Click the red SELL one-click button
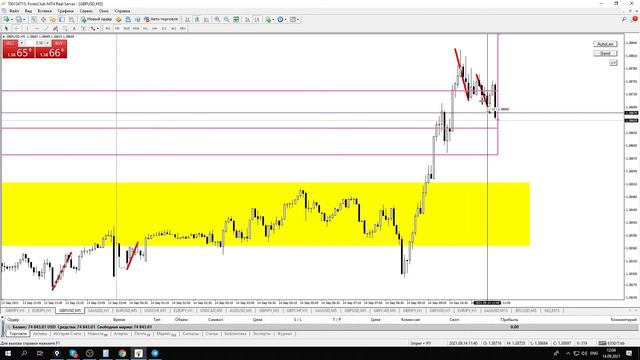Viewport: 640px width, 360px height. click(x=18, y=49)
